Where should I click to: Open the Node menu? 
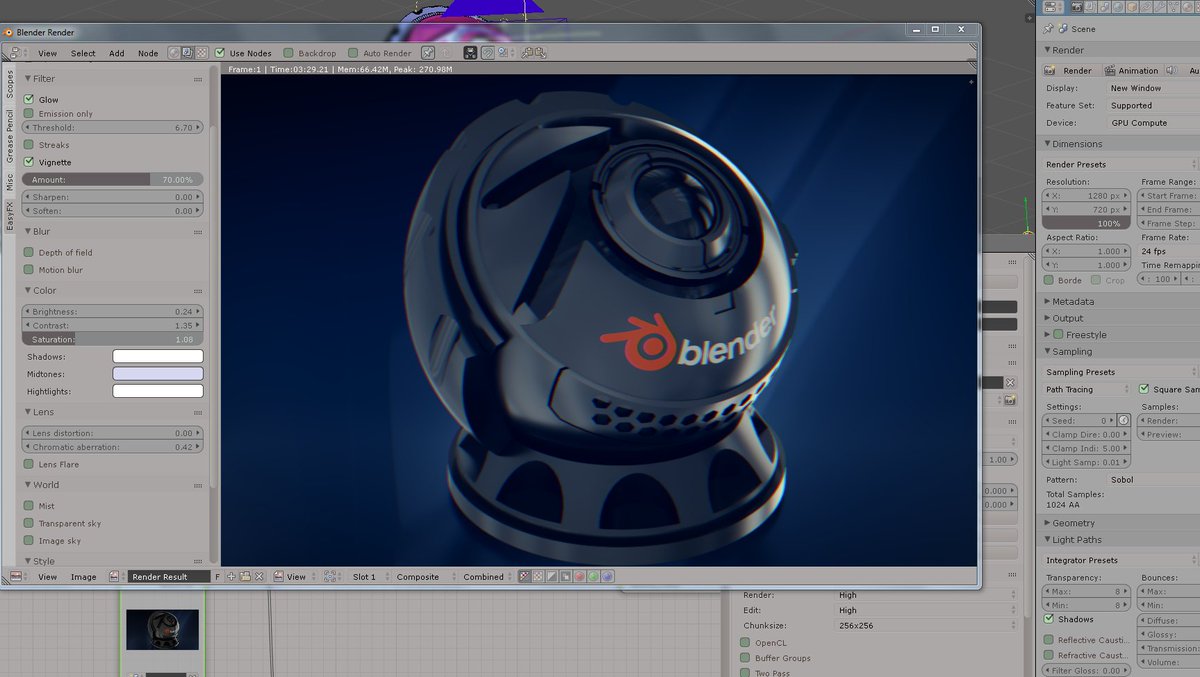click(x=148, y=53)
